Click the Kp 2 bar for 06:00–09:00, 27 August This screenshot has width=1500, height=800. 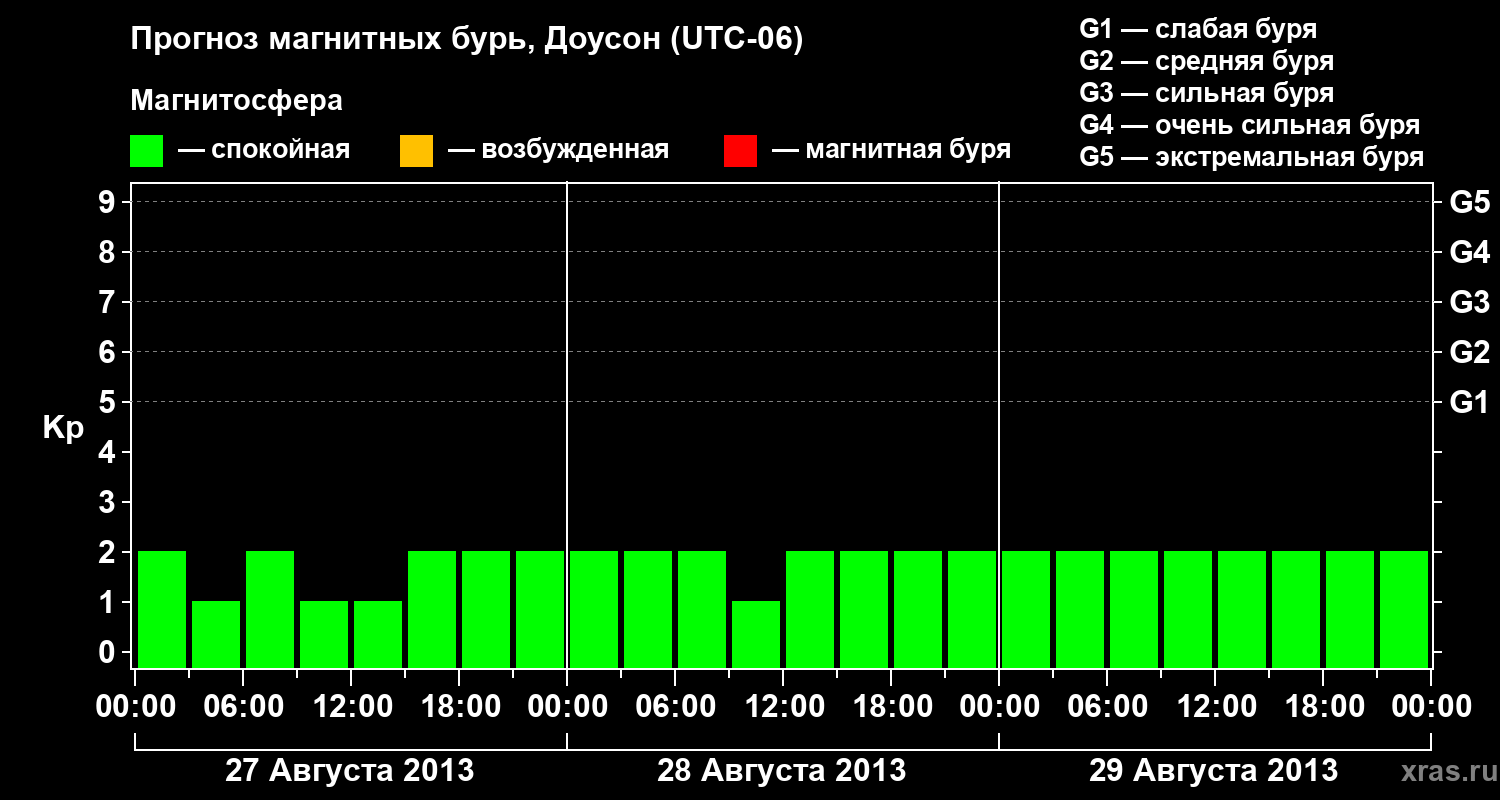[x=270, y=609]
